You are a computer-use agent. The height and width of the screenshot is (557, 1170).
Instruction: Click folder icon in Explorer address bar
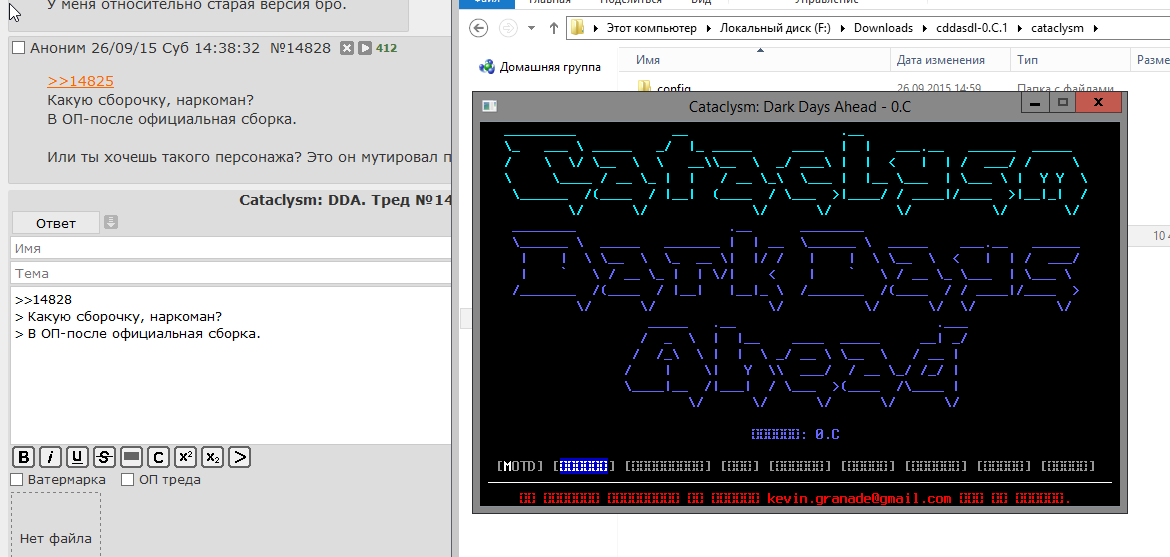(x=578, y=28)
